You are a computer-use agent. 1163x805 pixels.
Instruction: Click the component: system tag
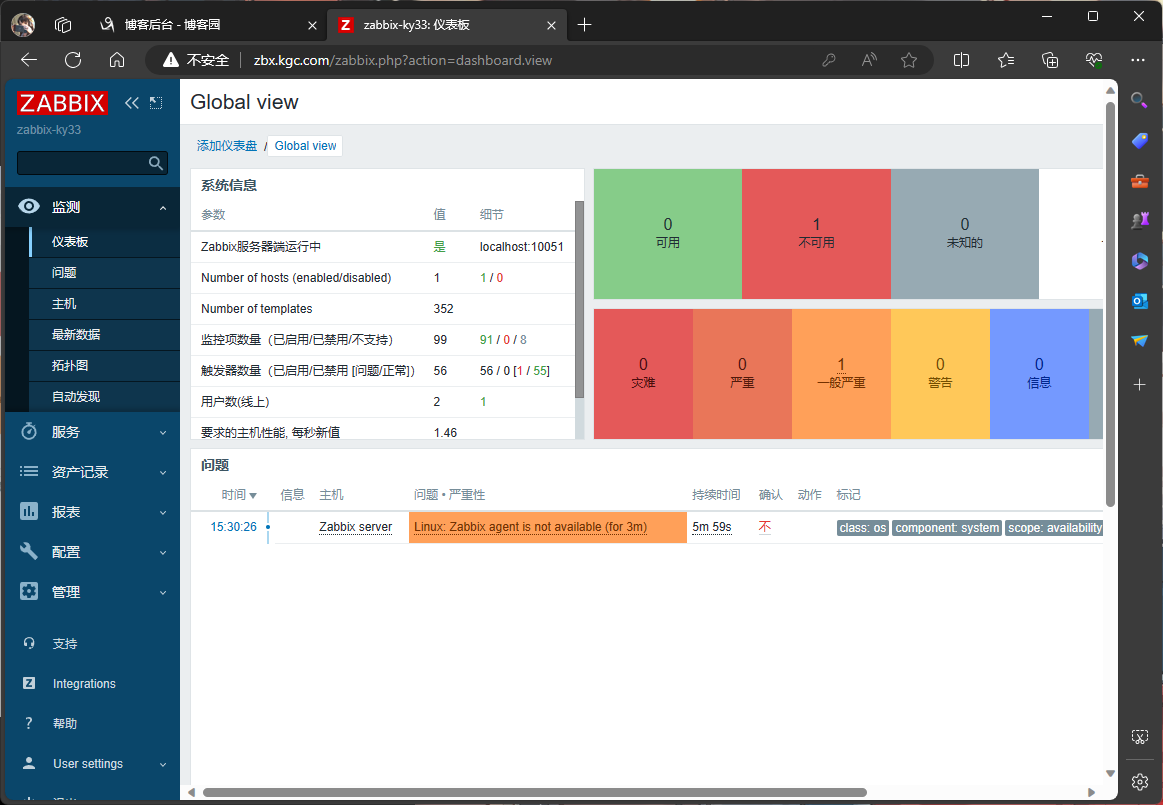coord(947,528)
